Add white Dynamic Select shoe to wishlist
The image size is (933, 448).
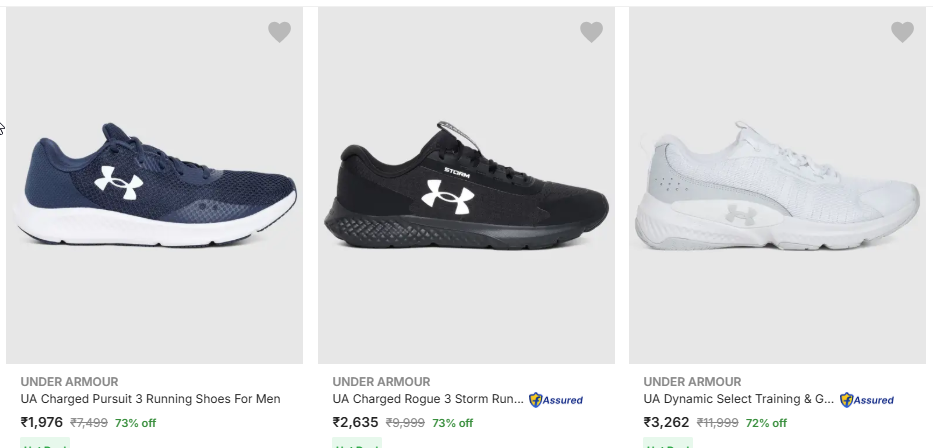[902, 32]
